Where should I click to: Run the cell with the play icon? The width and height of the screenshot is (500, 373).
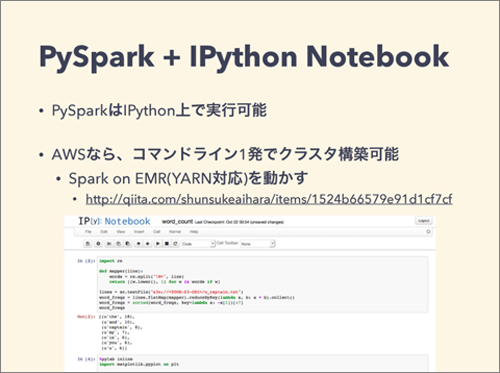(158, 244)
